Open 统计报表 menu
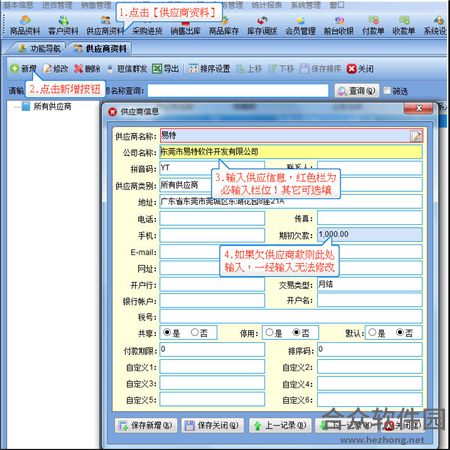Screen dimensions: 450x450 [x=267, y=5]
